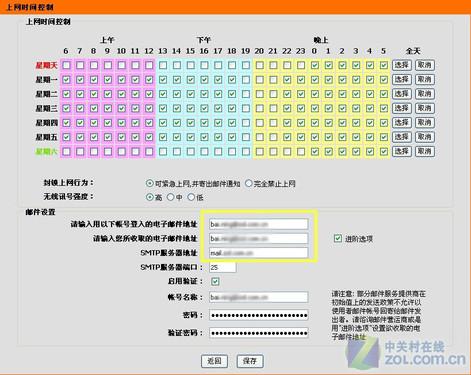
Task: Uncheck the 星期五 5 o'clock checkbox
Action: (x=384, y=137)
